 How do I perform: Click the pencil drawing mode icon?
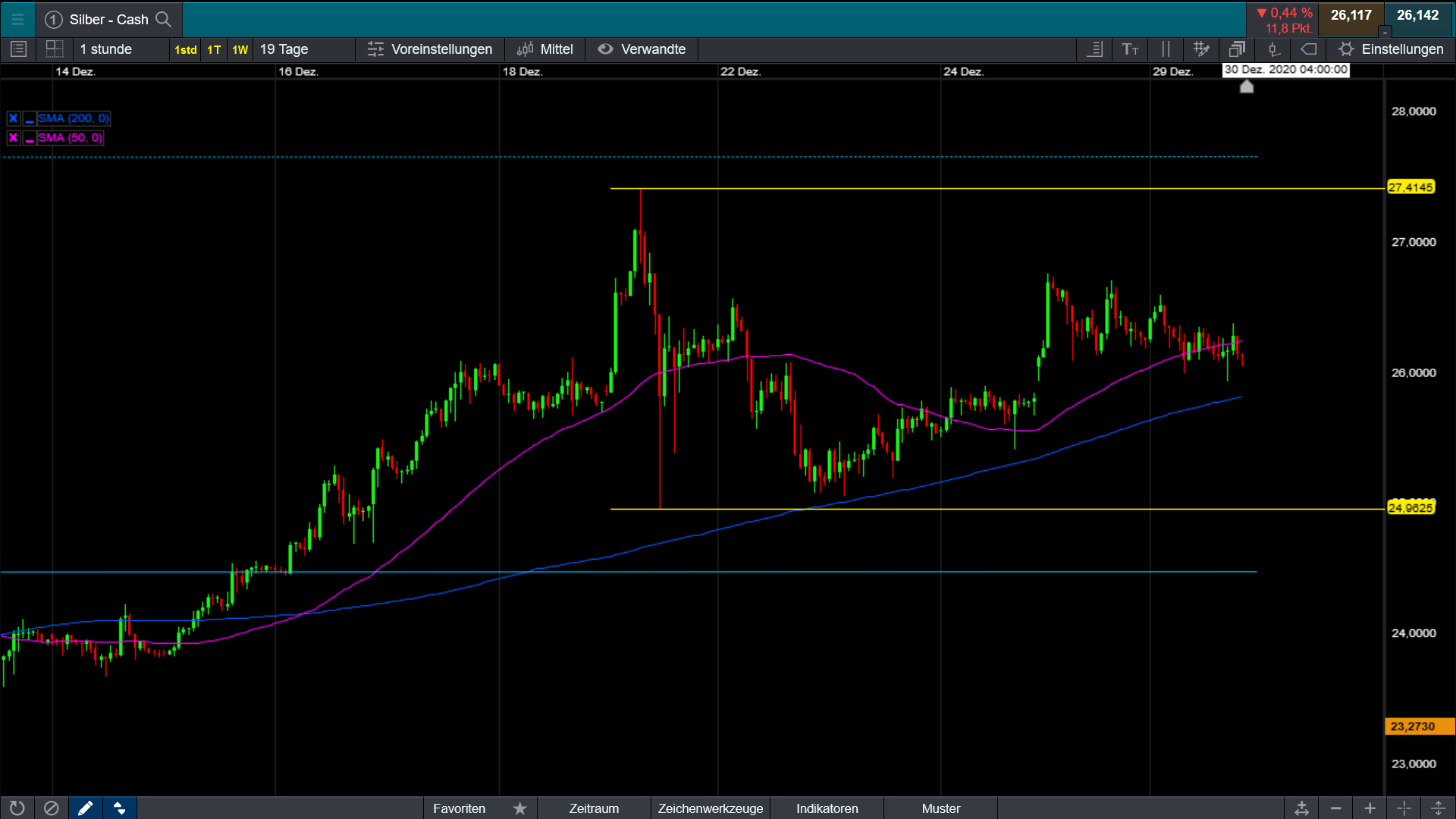coord(86,808)
